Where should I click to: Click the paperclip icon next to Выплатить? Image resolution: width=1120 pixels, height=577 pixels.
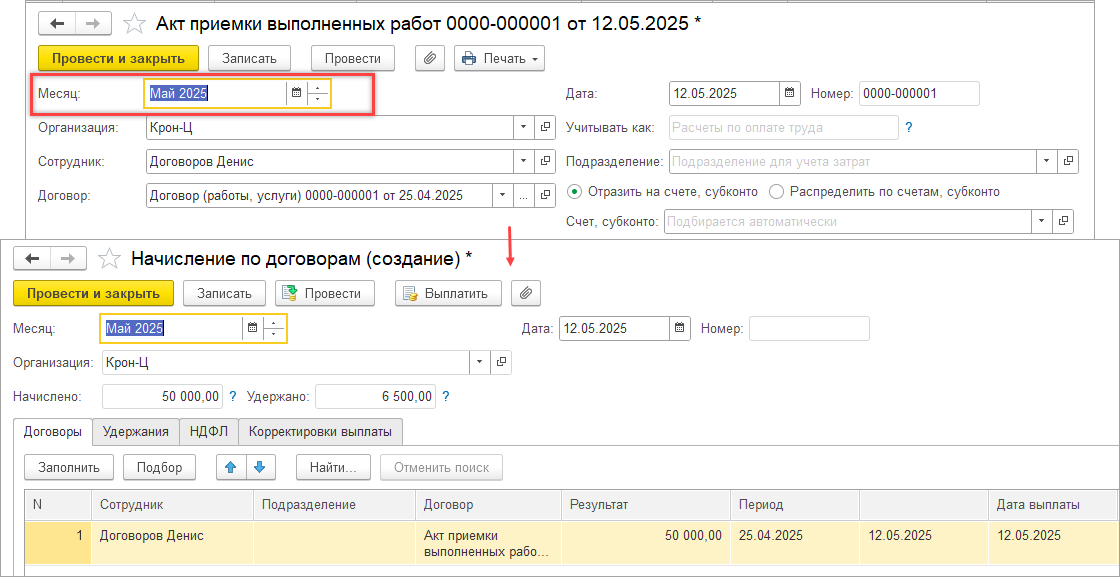(x=525, y=293)
